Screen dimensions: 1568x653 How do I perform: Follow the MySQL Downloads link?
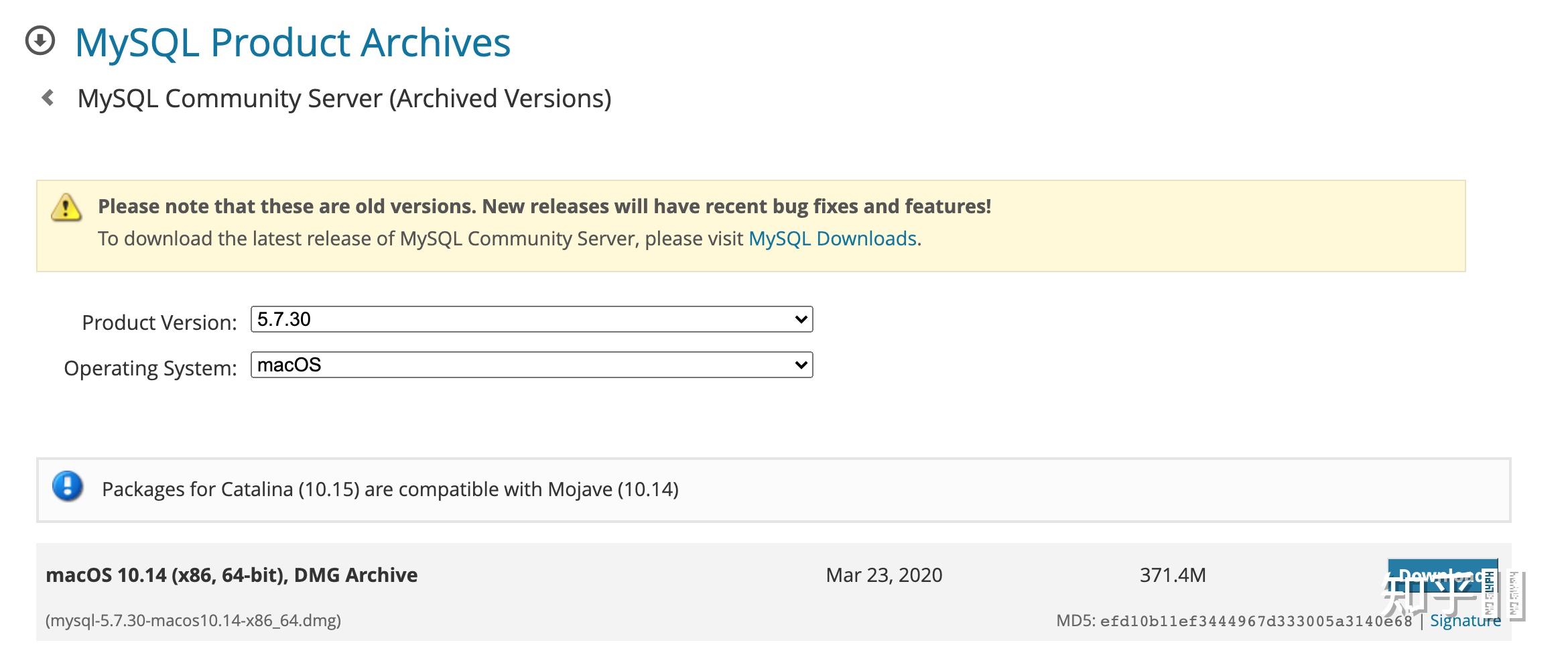tap(832, 239)
